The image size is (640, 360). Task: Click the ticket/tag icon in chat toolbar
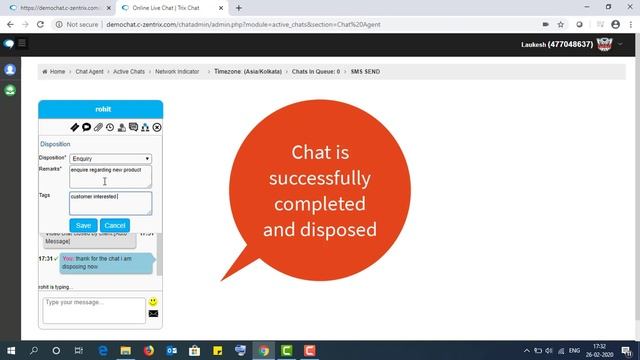point(74,127)
